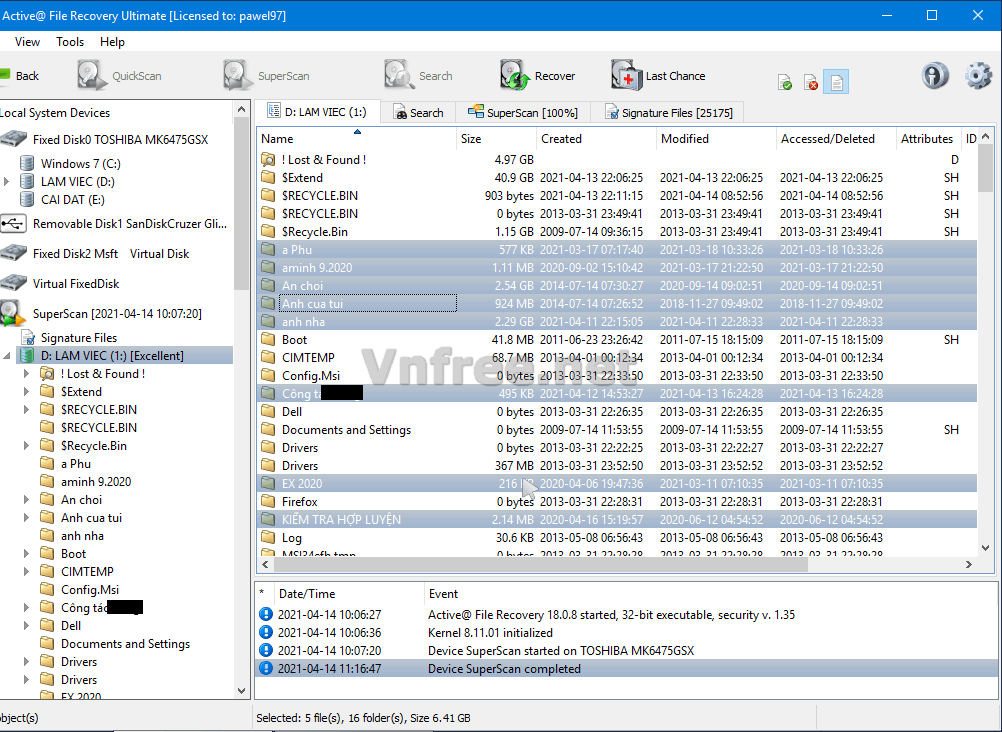This screenshot has height=732, width=1002.
Task: Sort the list by the Size column header
Action: tap(495, 139)
